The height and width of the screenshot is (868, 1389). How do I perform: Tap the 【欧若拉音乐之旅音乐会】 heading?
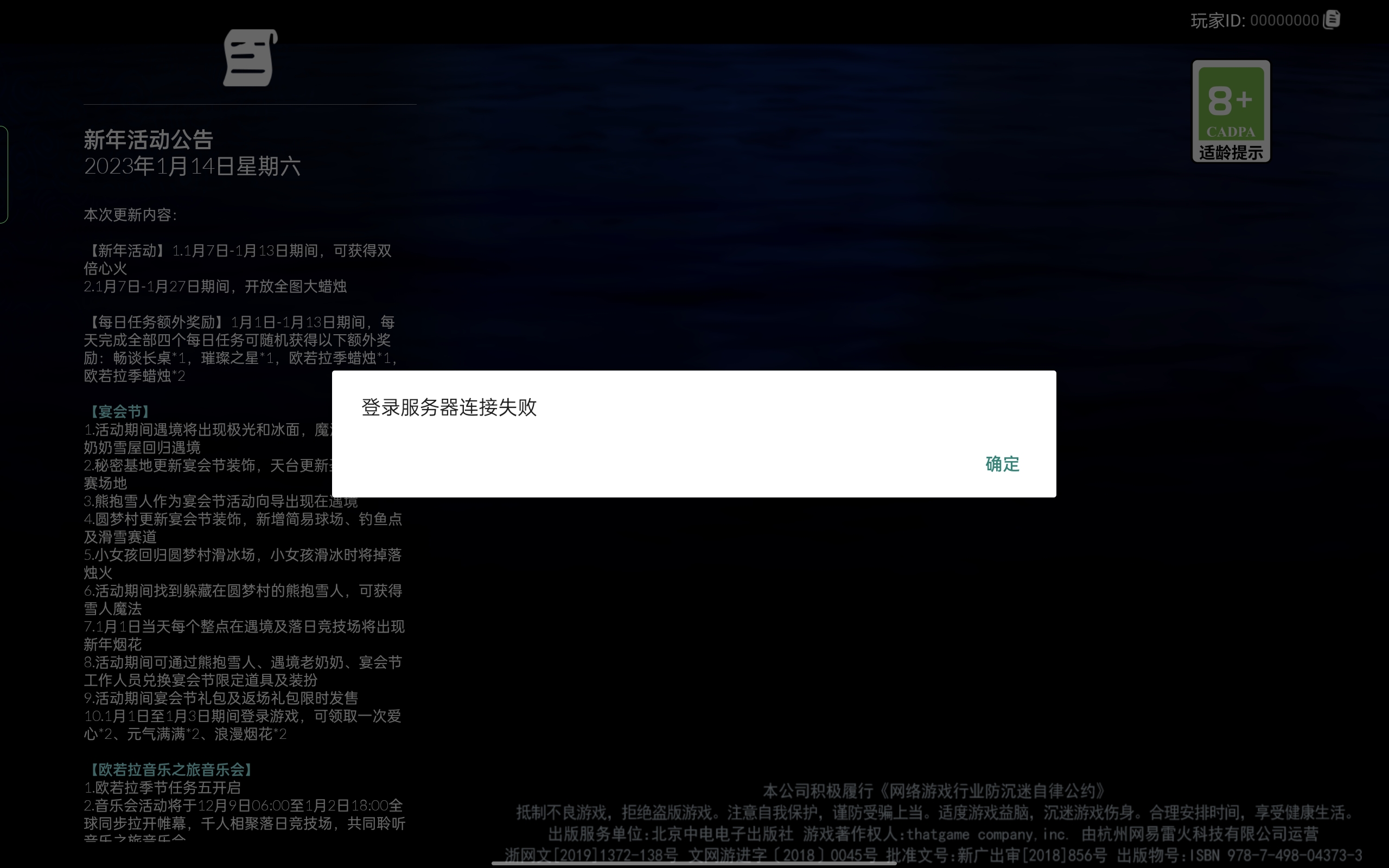[170, 769]
